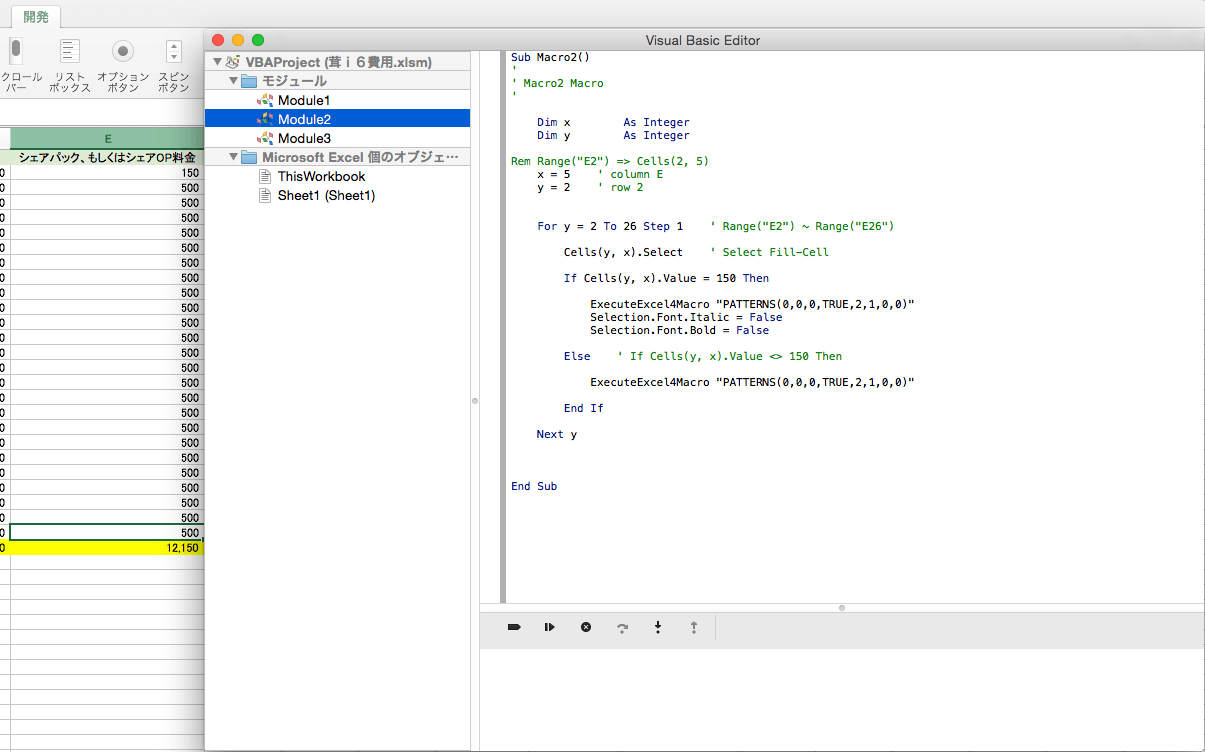Click the breakpoint toggle icon in debug toolbar
This screenshot has height=752, width=1205.
[514, 627]
